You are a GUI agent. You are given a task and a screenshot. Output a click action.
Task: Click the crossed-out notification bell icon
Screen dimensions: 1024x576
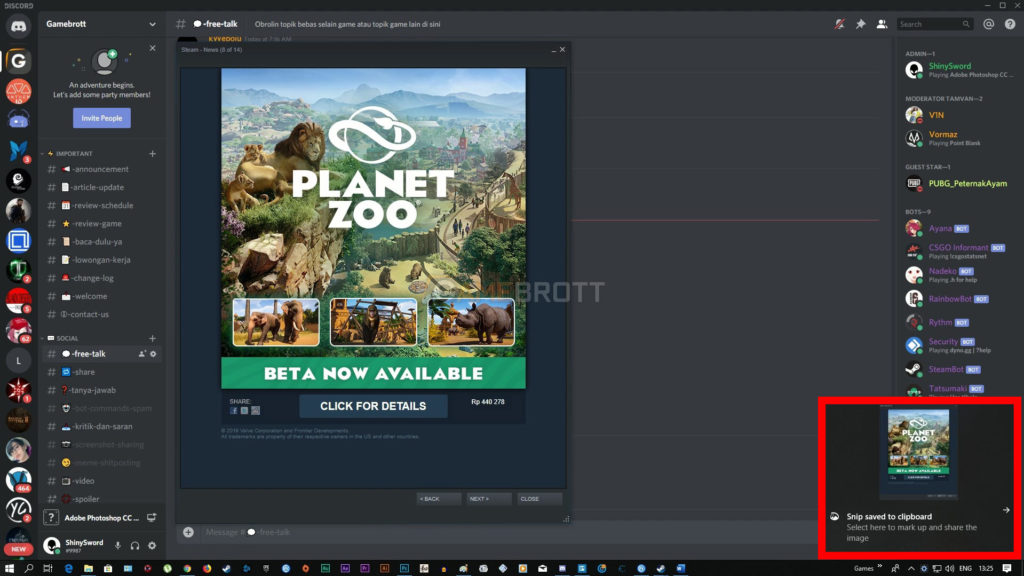(x=840, y=23)
